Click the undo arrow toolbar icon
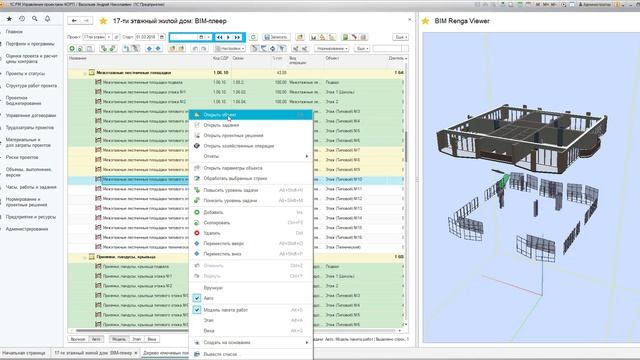The height and width of the screenshot is (360, 640). 195,49
